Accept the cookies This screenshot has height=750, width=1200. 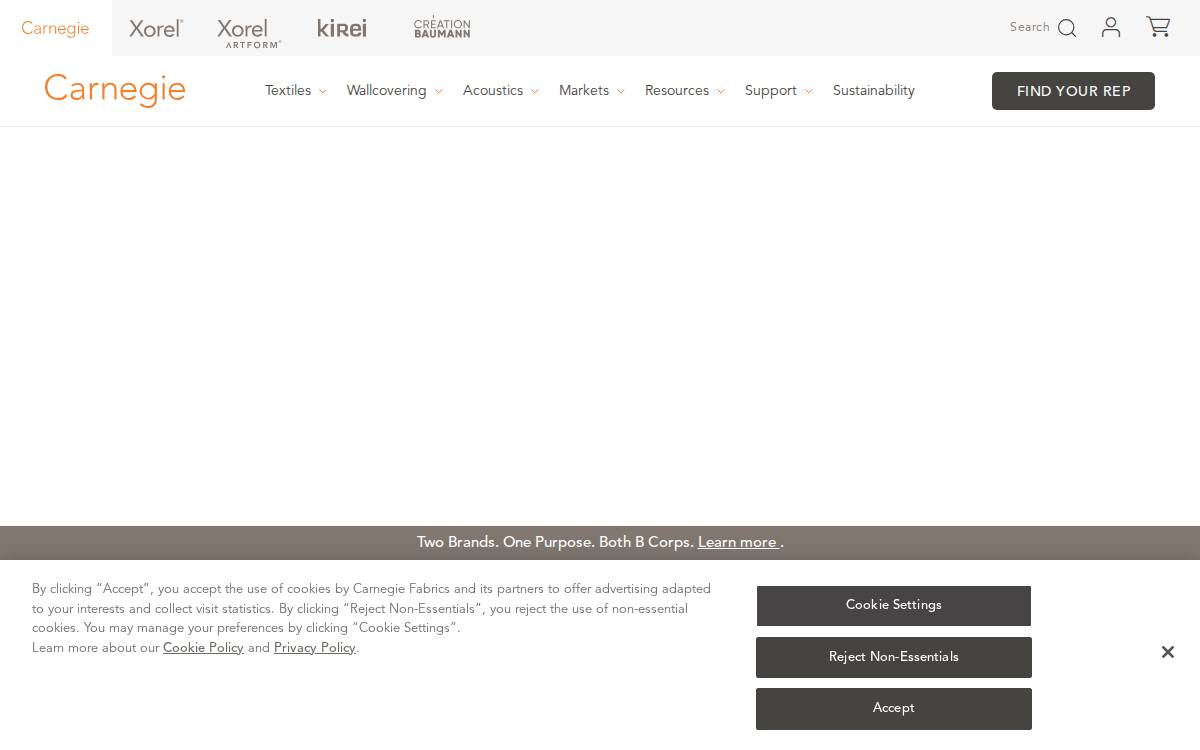click(x=894, y=708)
